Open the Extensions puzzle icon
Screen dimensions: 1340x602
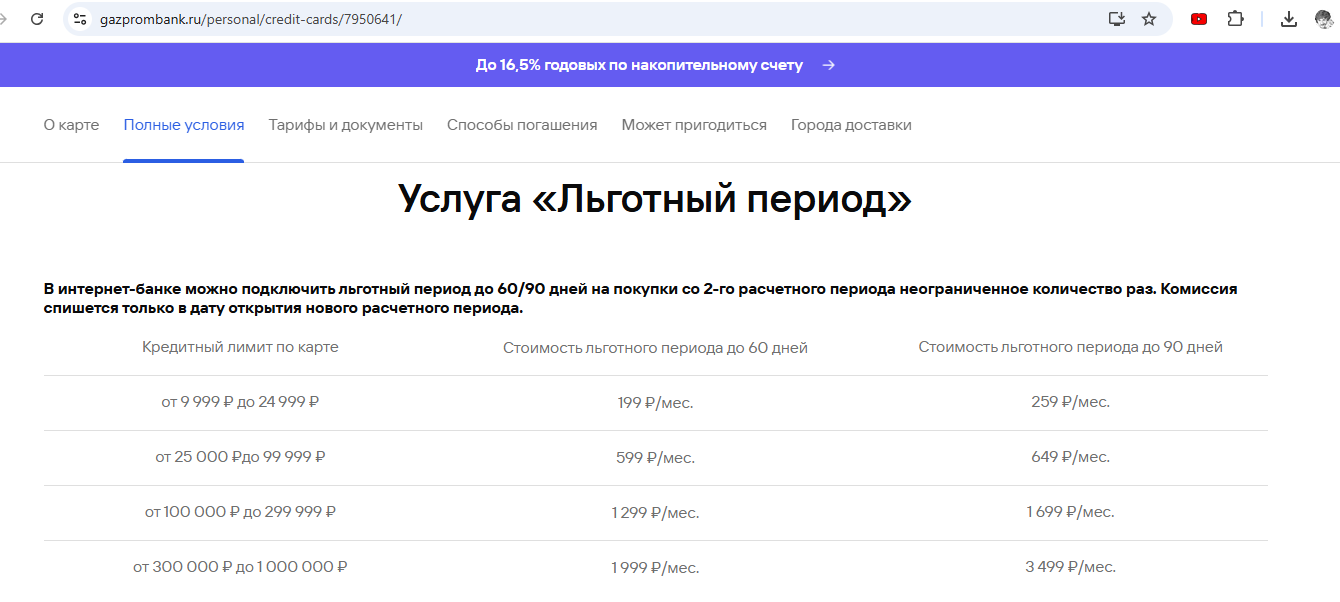1235,19
